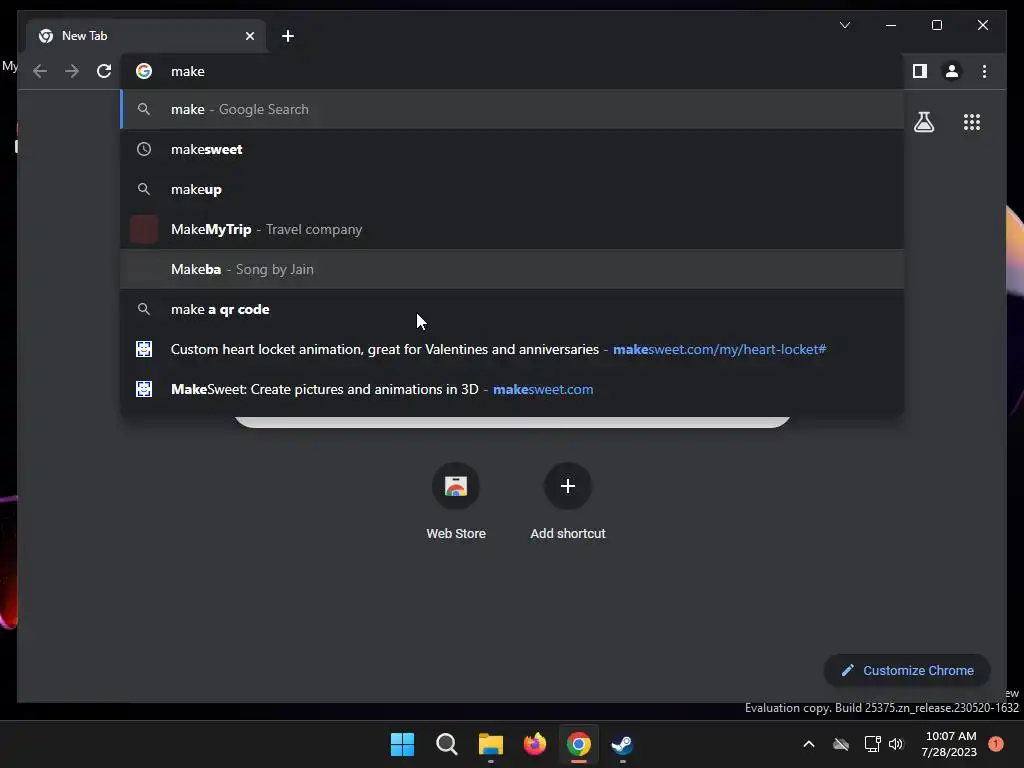Click the Add shortcut plus button
Image resolution: width=1024 pixels, height=768 pixels.
tap(568, 486)
